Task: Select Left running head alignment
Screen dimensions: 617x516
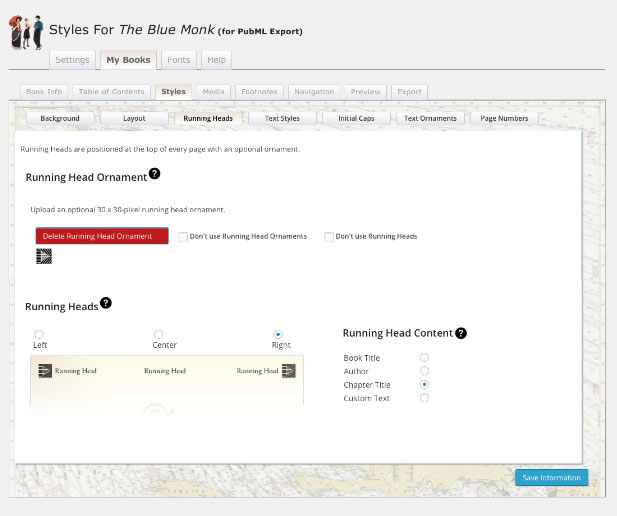Action: 39,335
